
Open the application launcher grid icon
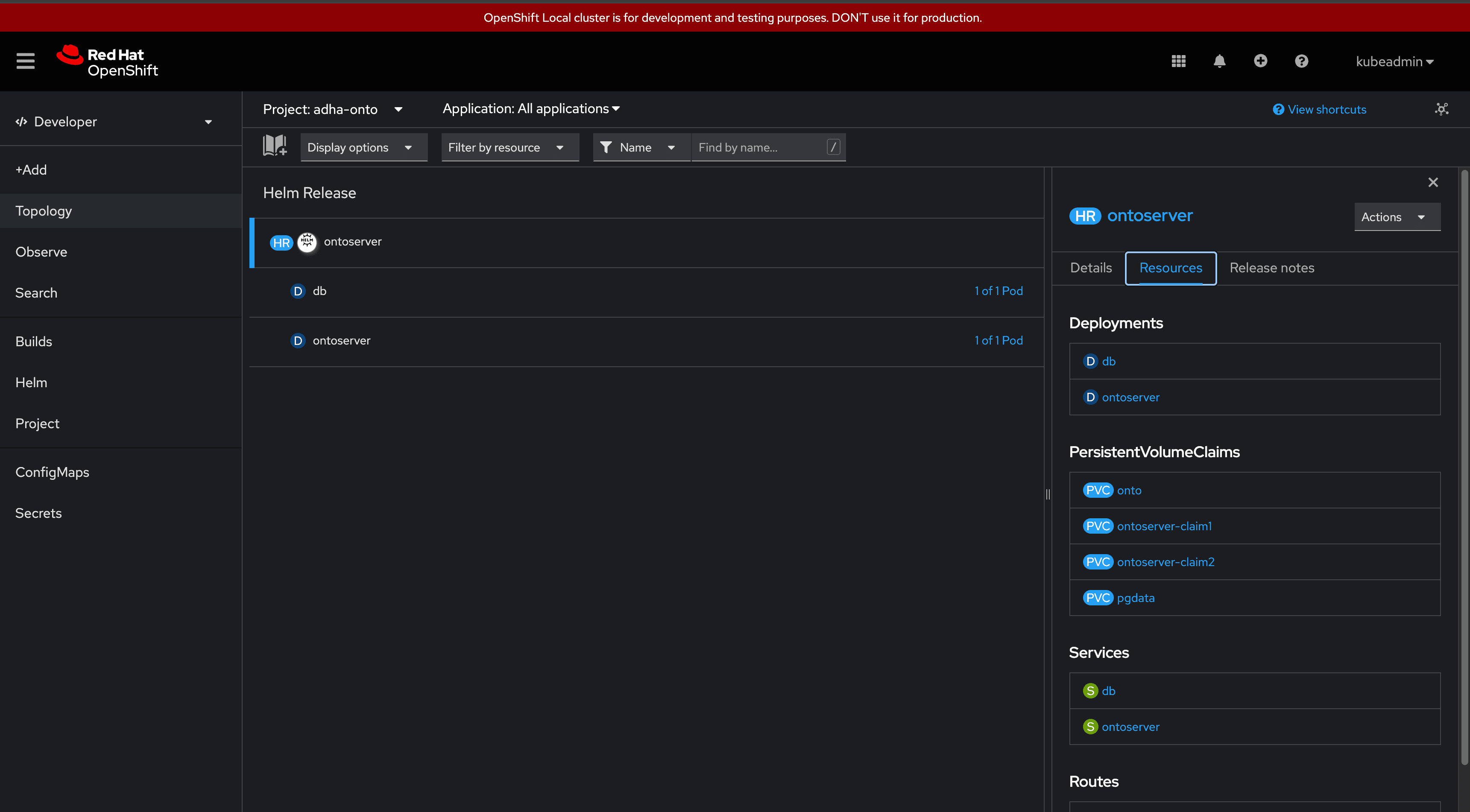point(1178,61)
